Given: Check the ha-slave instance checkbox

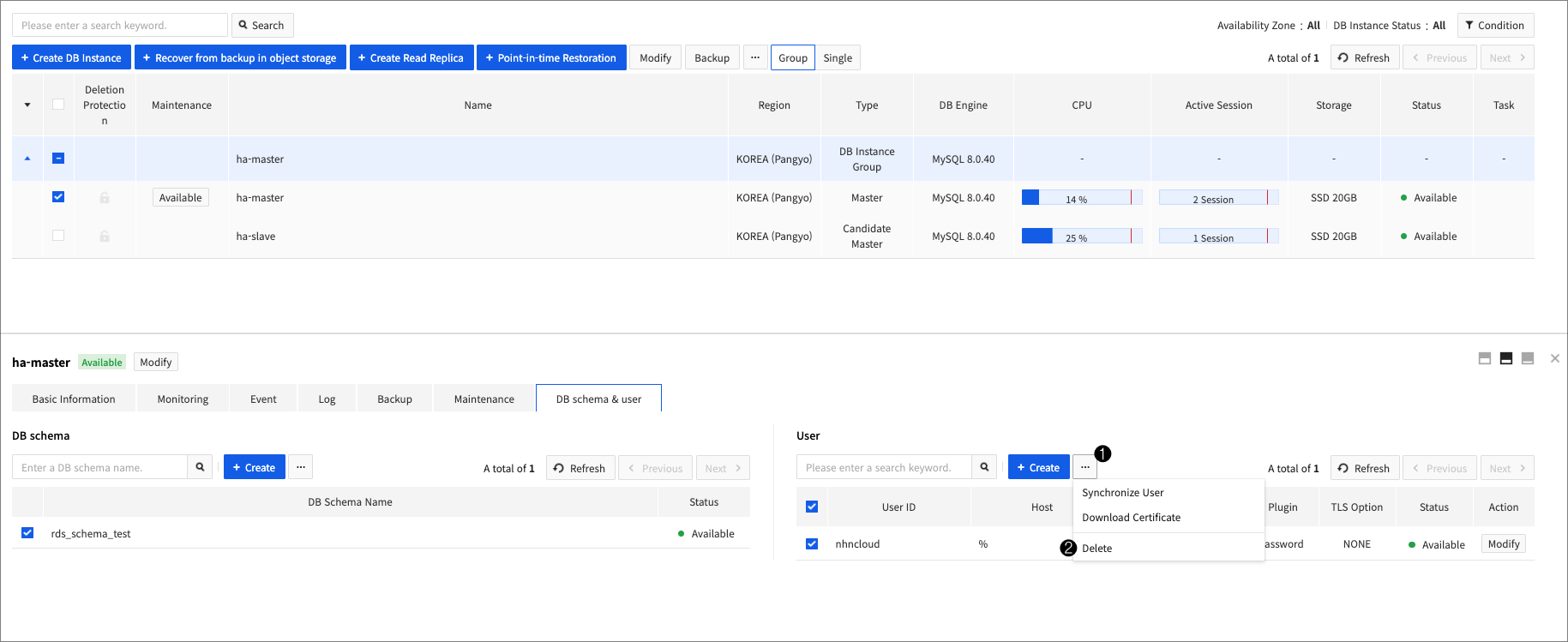Looking at the screenshot, I should [x=58, y=236].
